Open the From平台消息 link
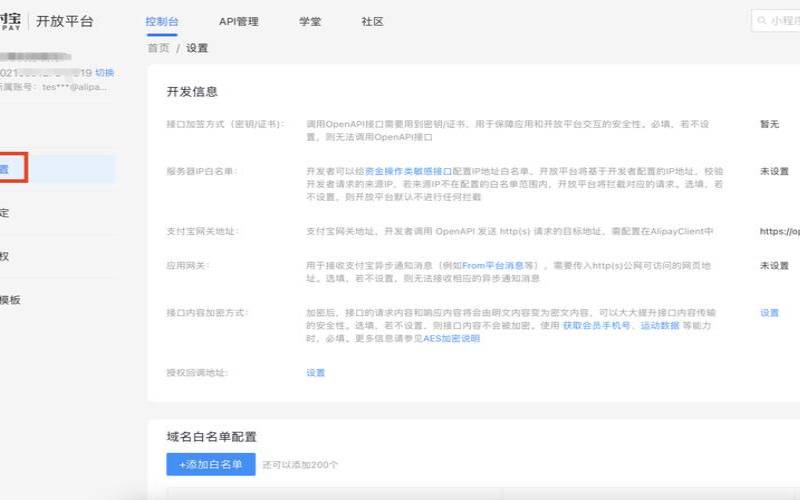The image size is (800, 500). coord(493,265)
